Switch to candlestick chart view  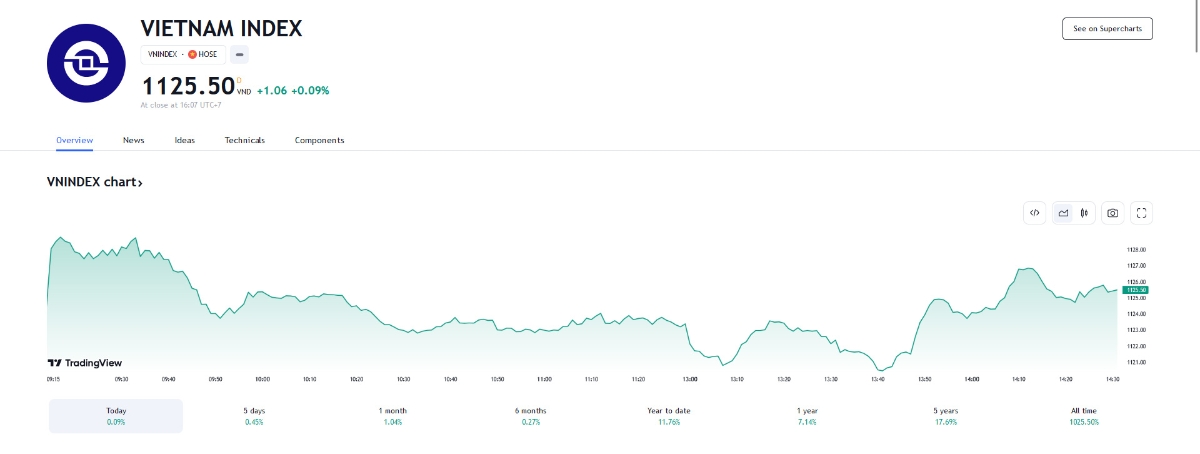pos(1084,212)
